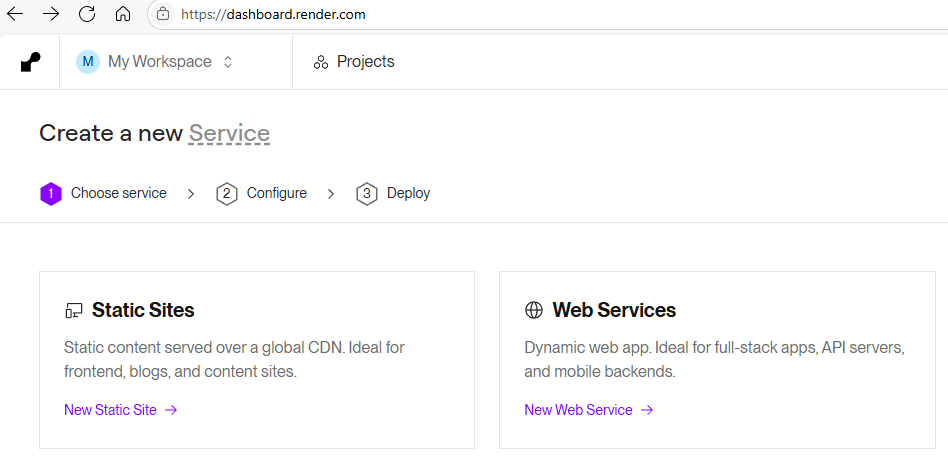
Task: Click the Web Services card heading
Action: coord(614,310)
